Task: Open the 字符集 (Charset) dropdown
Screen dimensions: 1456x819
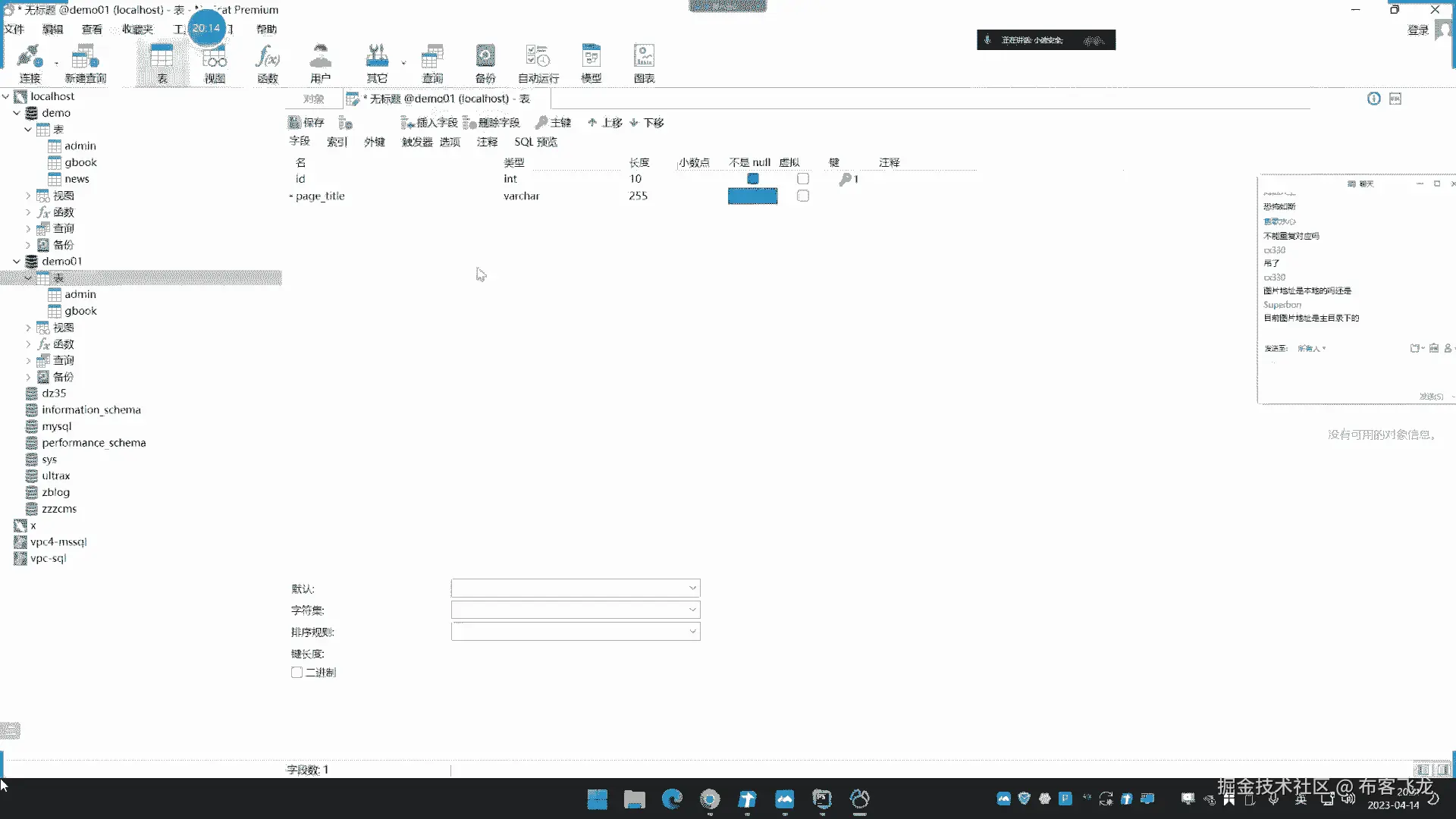Action: 692,610
